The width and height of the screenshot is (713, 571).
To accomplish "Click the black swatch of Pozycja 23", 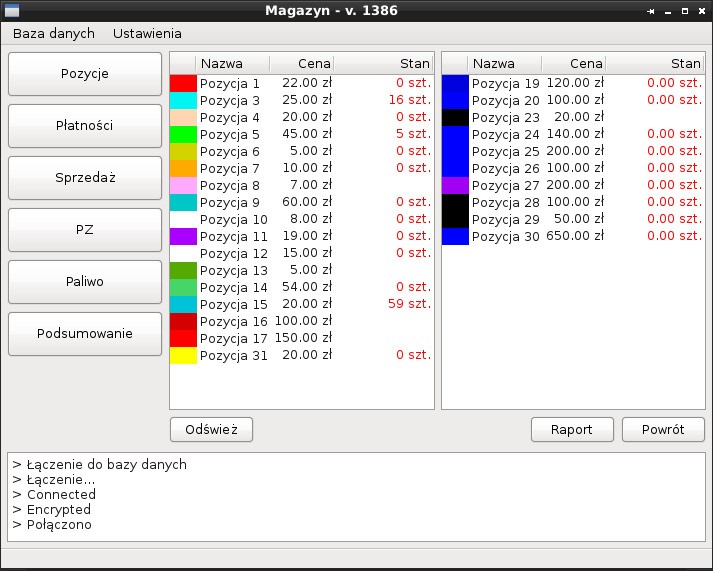I will click(x=455, y=118).
